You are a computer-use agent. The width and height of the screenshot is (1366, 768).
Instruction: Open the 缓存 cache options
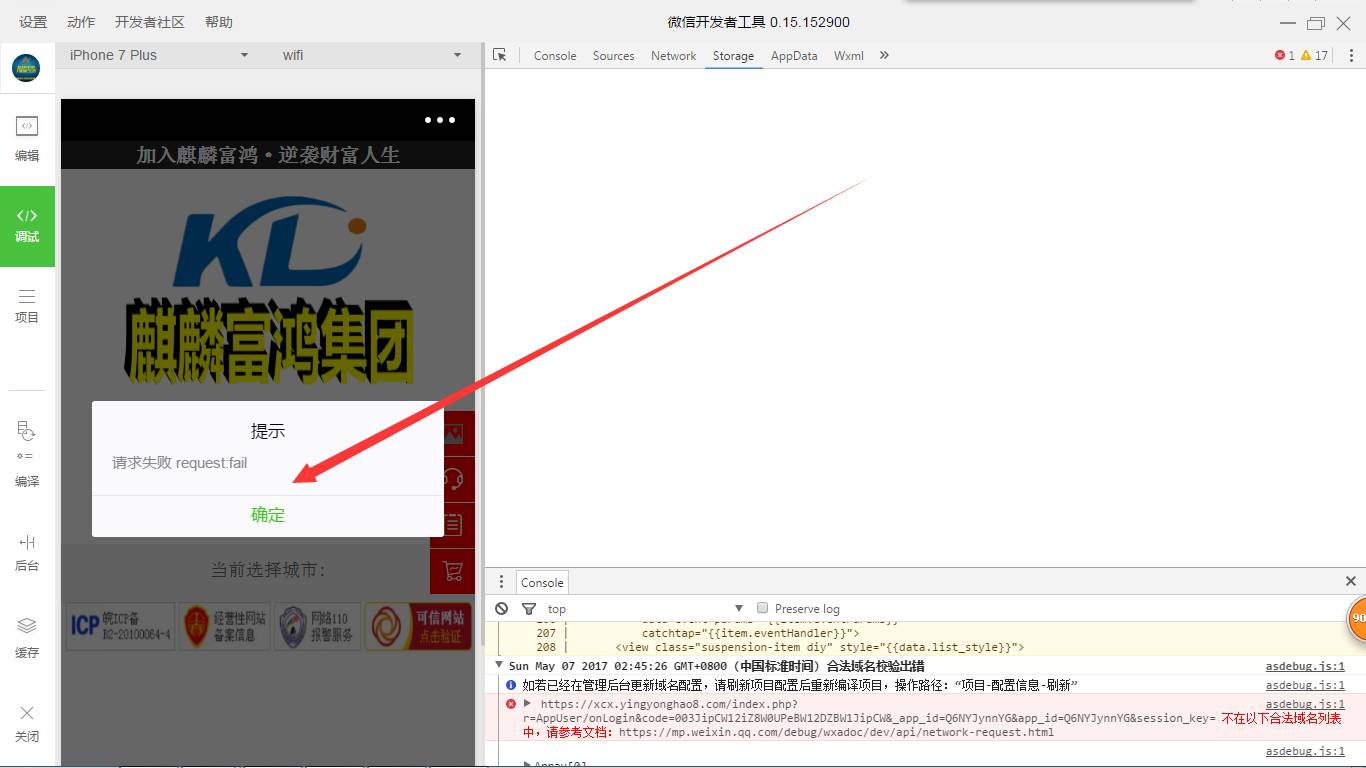27,638
